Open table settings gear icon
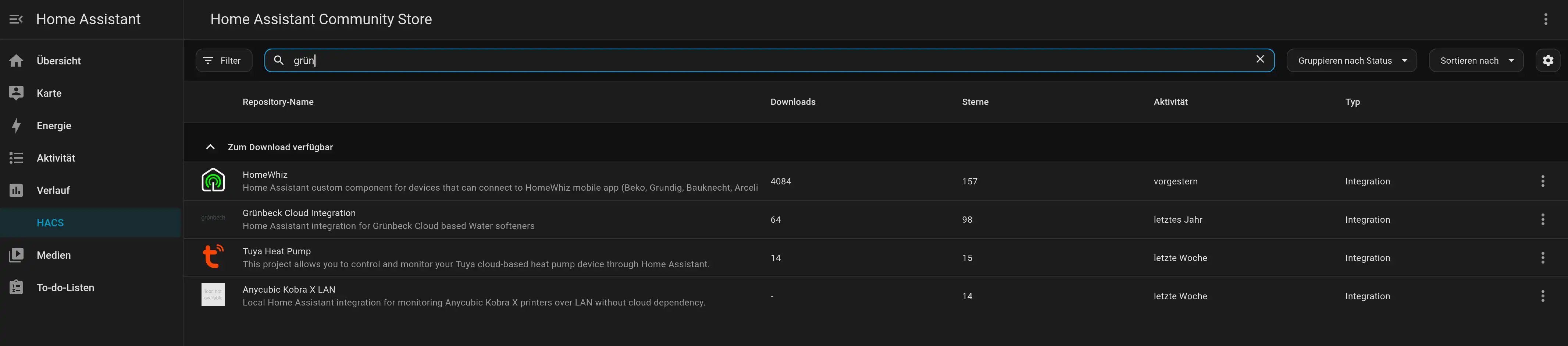Viewport: 1568px width, 346px height. (1547, 60)
